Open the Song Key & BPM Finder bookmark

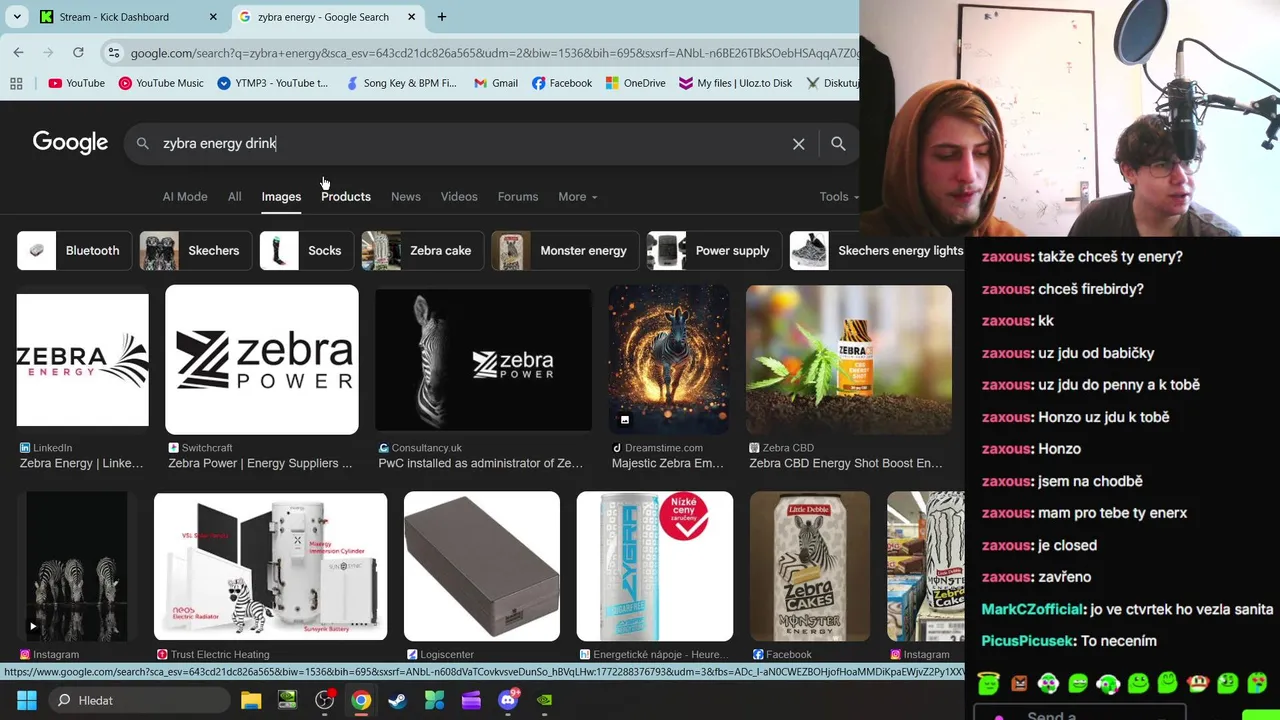tap(401, 83)
